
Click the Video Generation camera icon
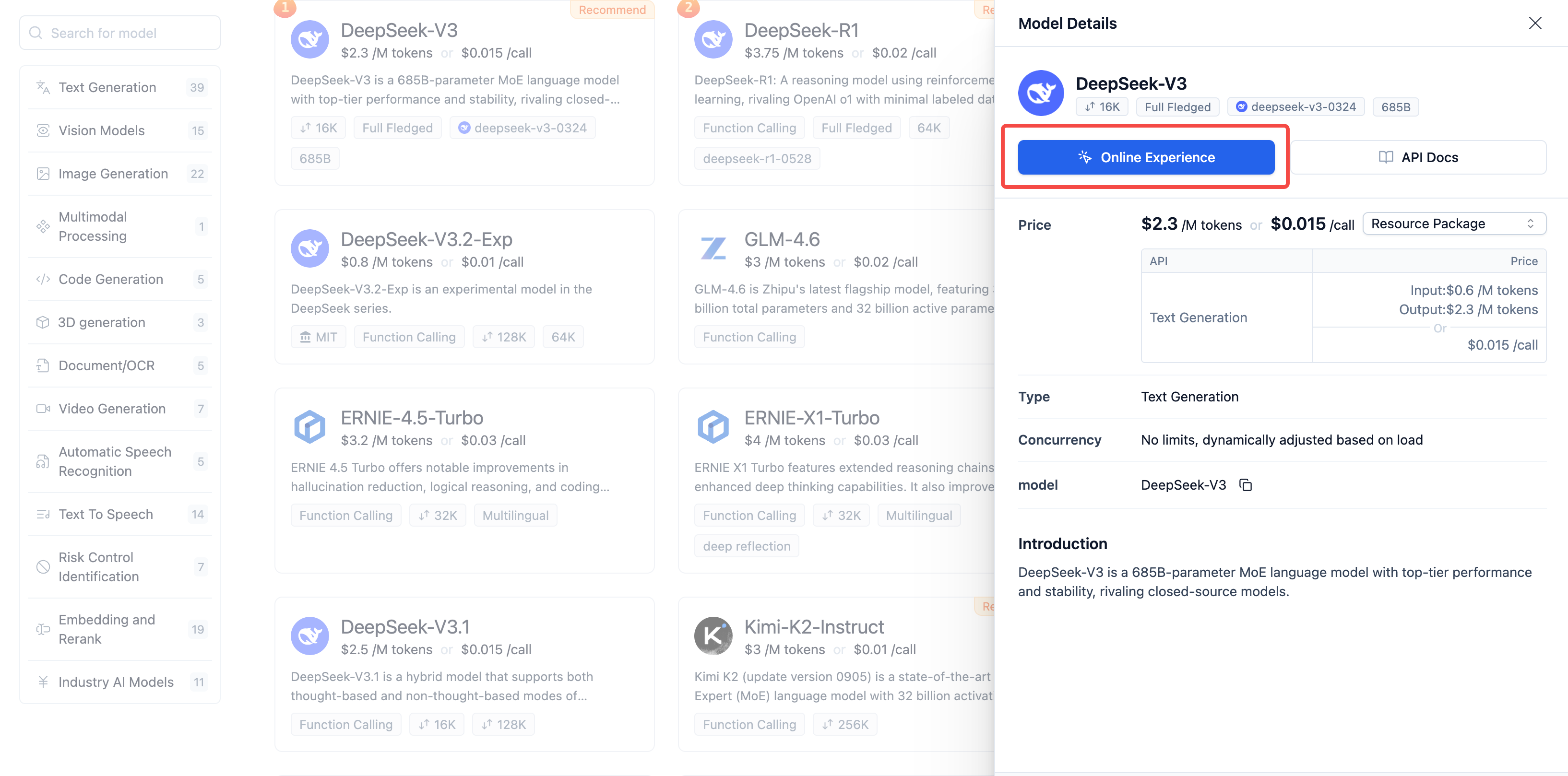tap(43, 409)
